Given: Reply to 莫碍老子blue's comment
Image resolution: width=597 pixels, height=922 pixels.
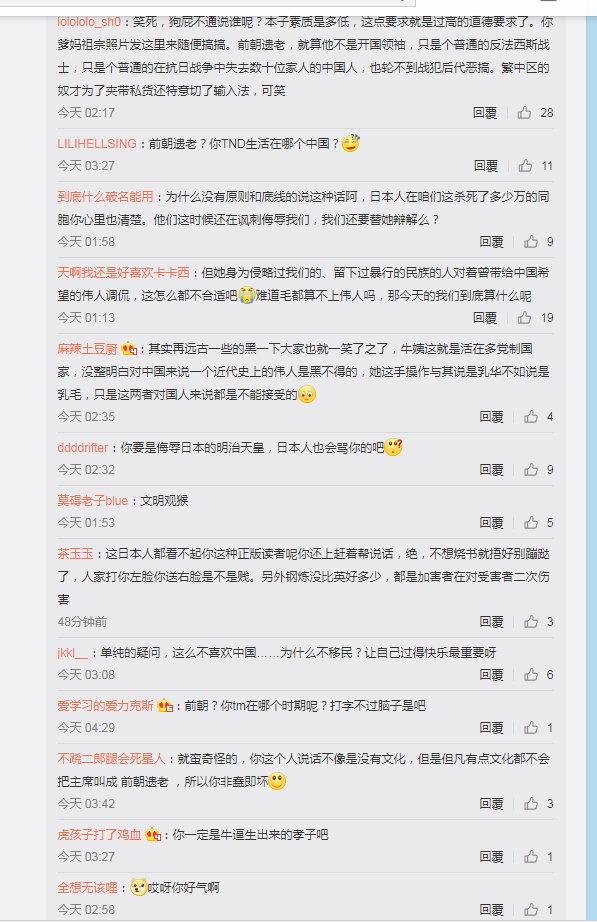Looking at the screenshot, I should (491, 522).
